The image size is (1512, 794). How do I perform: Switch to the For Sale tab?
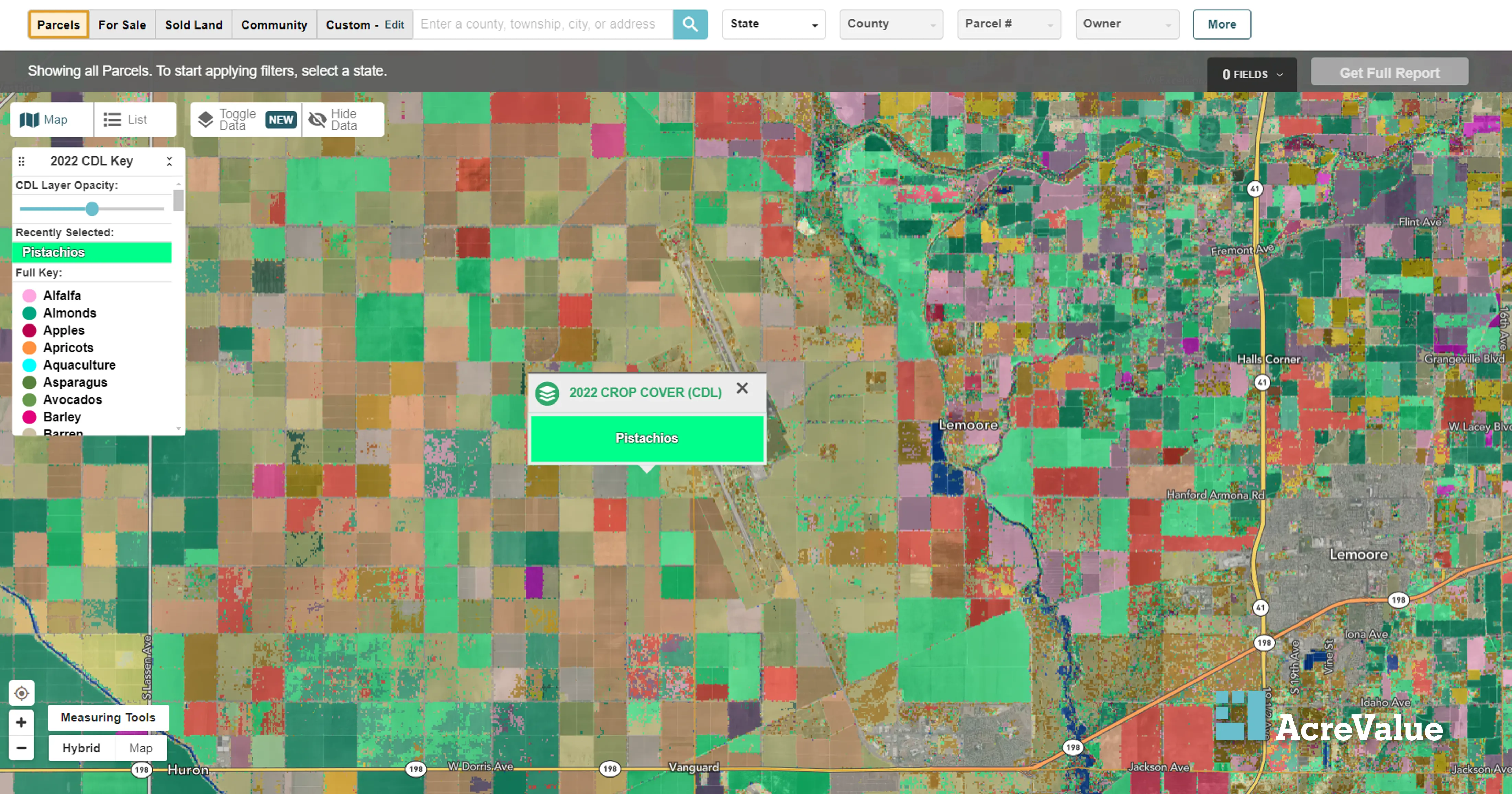122,24
